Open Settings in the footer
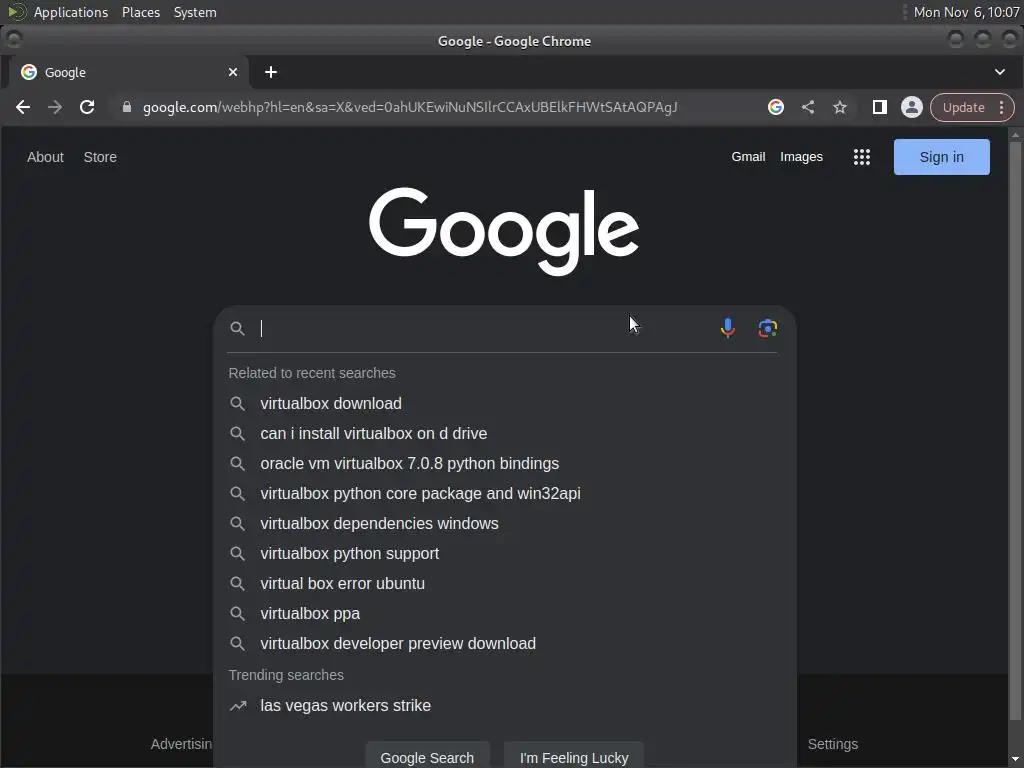 (833, 744)
